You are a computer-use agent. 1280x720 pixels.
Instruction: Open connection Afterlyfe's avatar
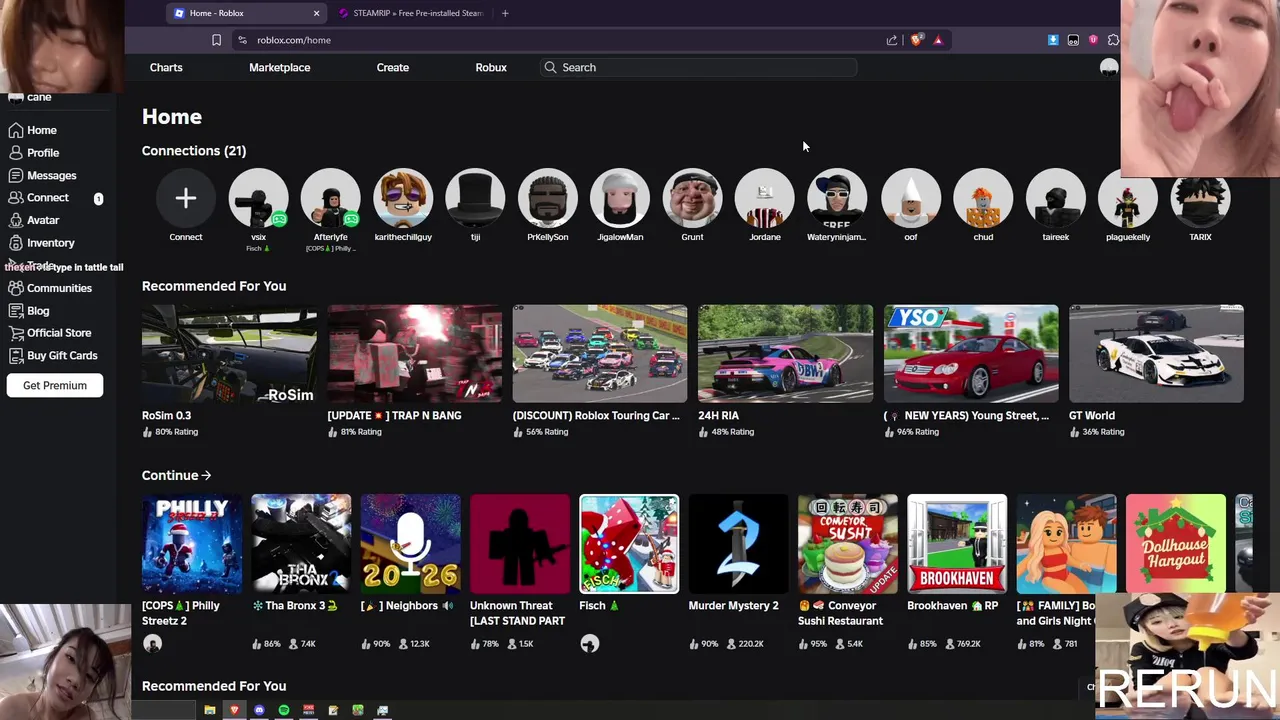click(330, 198)
